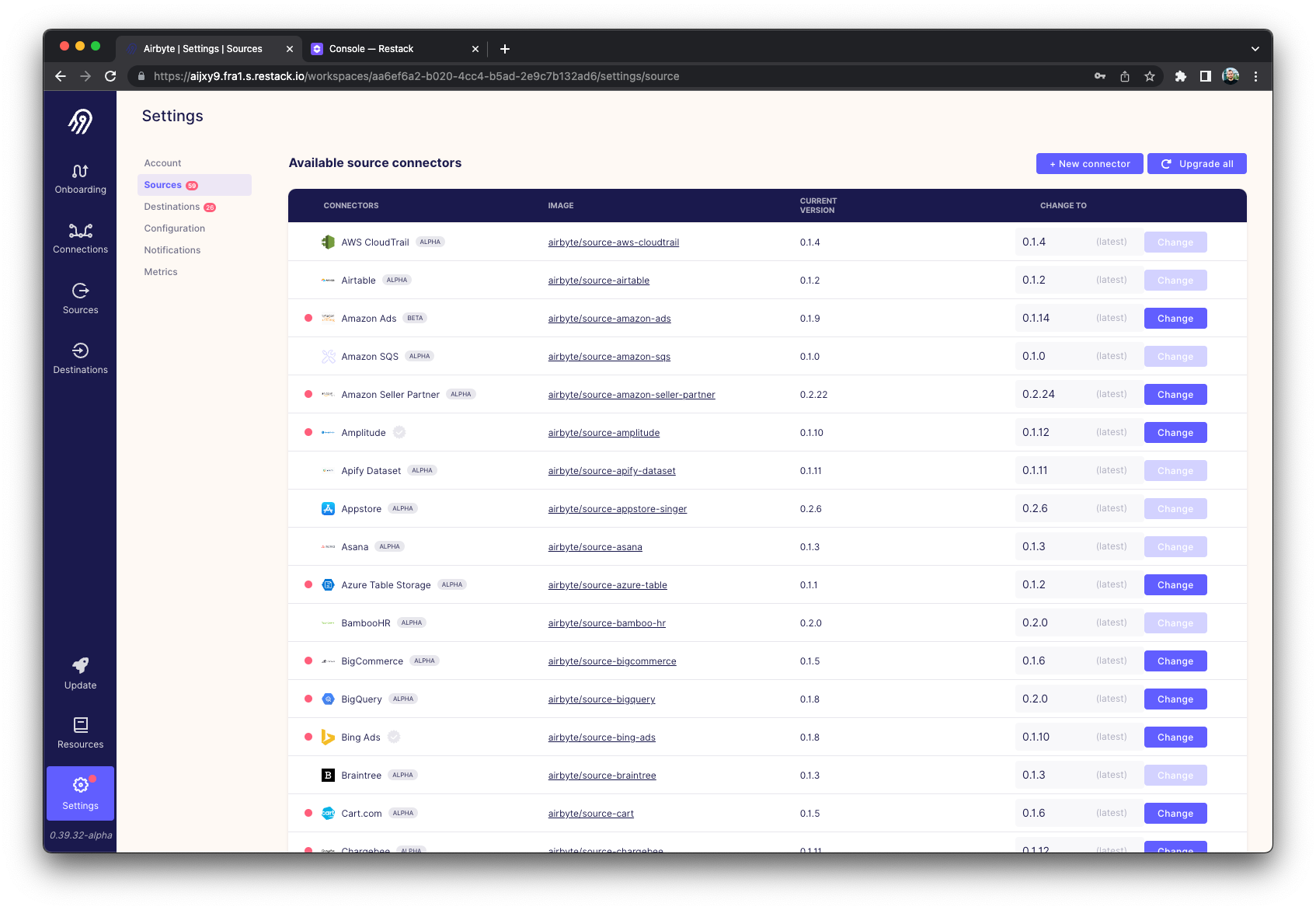1316x910 pixels.
Task: Click the Braintree connector icon
Action: (x=328, y=776)
